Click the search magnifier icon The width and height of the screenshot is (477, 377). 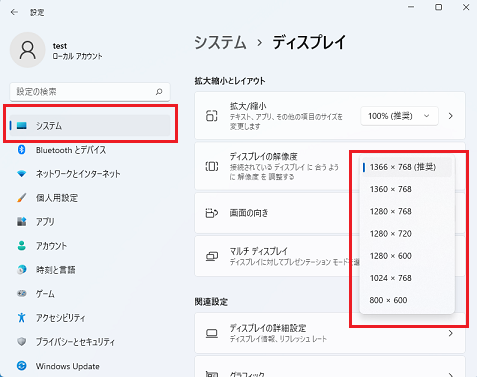[159, 92]
